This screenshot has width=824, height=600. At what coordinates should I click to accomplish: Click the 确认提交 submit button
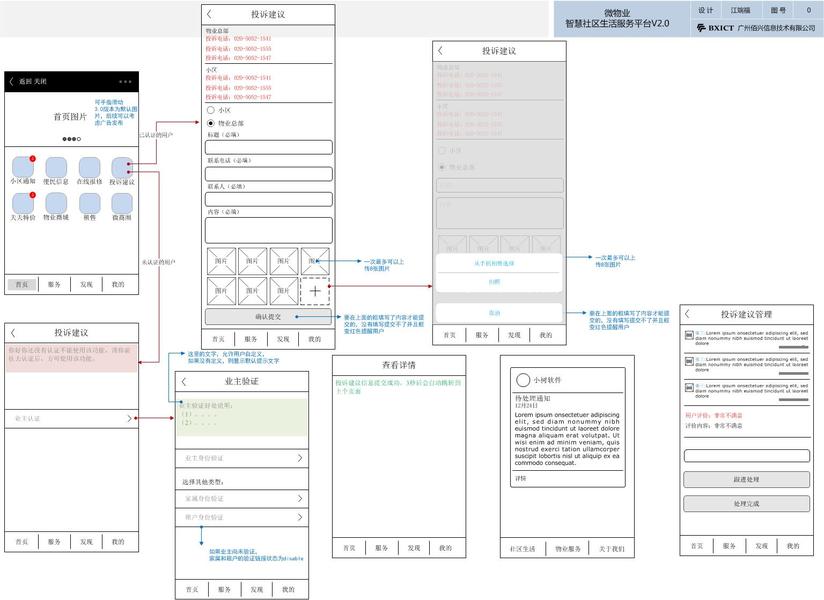click(x=268, y=317)
